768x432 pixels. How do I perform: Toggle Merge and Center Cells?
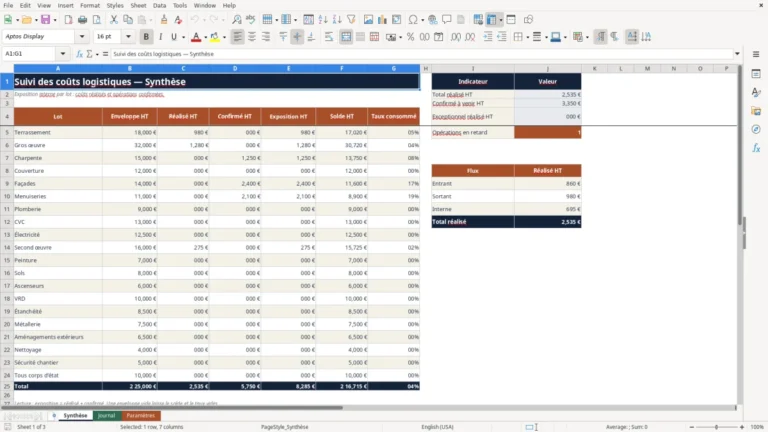coord(346,37)
